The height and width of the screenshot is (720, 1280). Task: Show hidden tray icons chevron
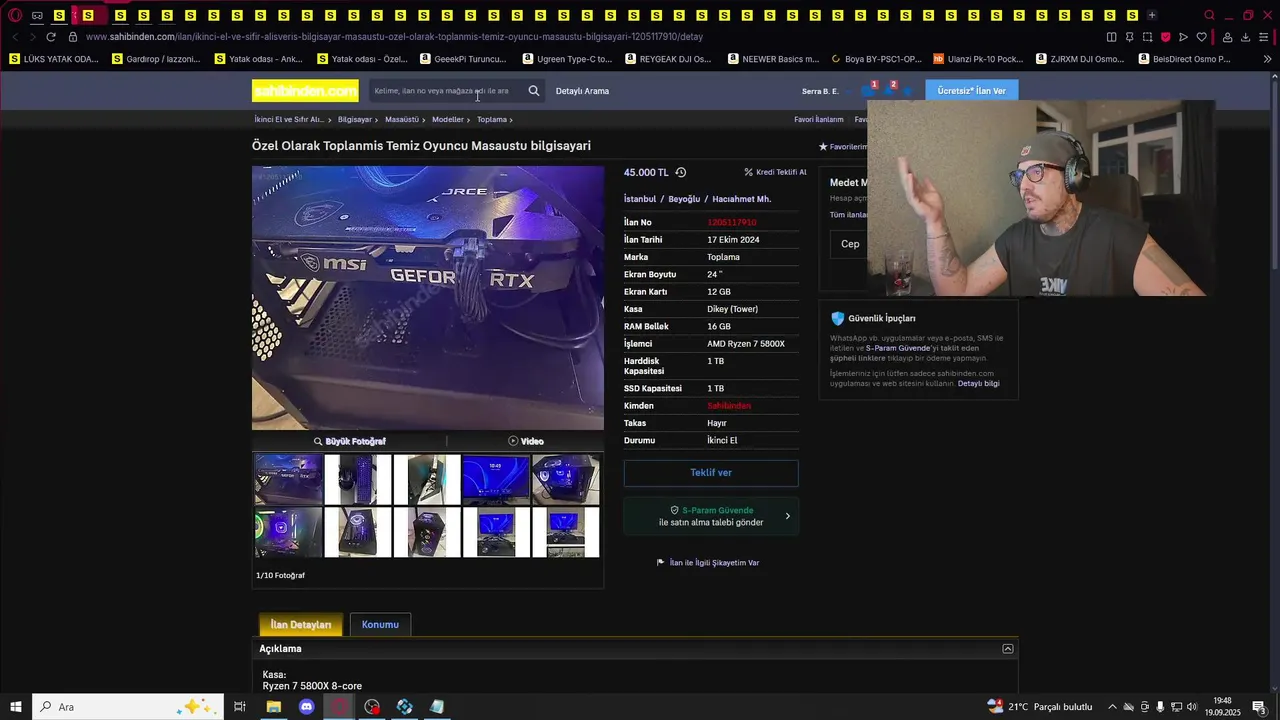(x=1112, y=707)
